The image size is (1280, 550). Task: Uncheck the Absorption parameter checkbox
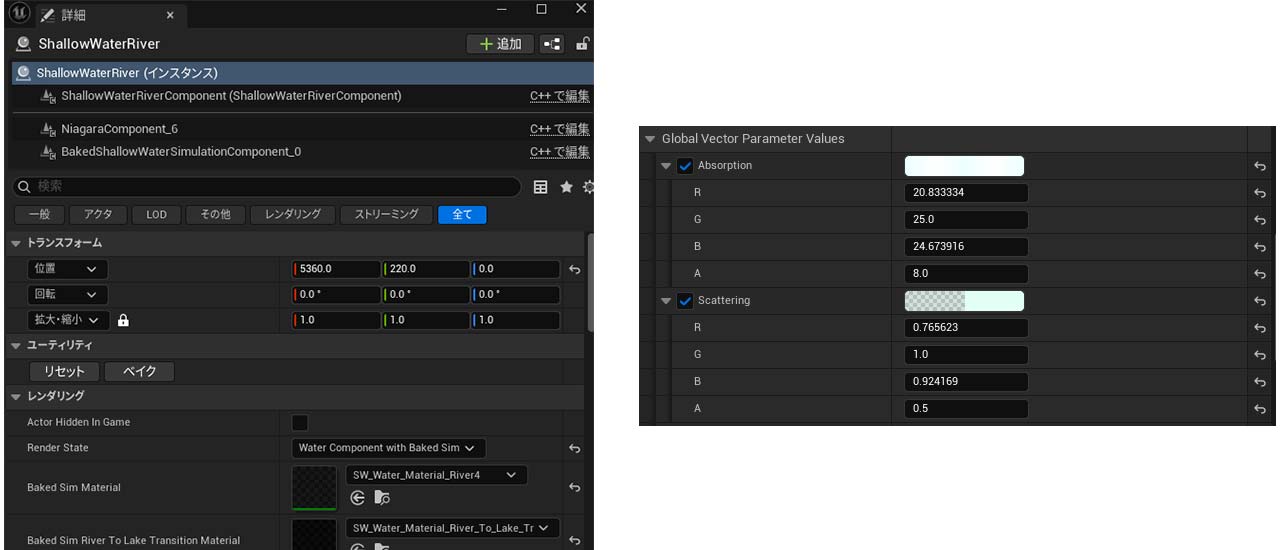685,166
